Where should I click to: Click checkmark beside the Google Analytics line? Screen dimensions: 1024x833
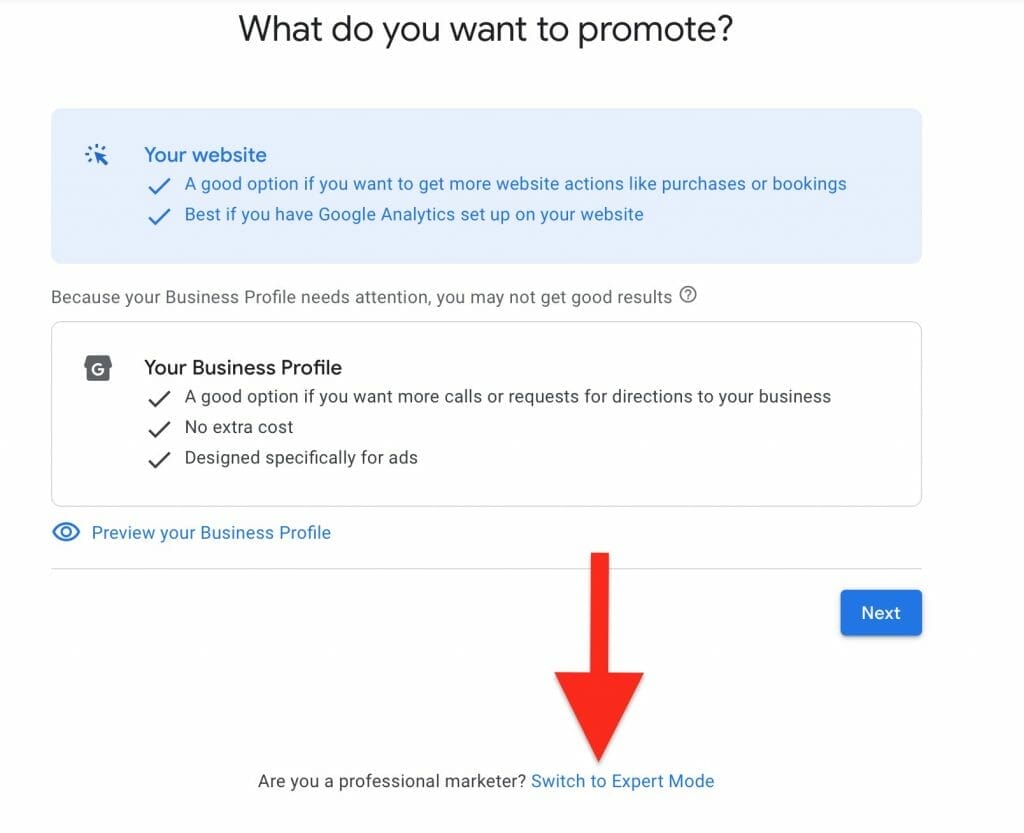(159, 216)
